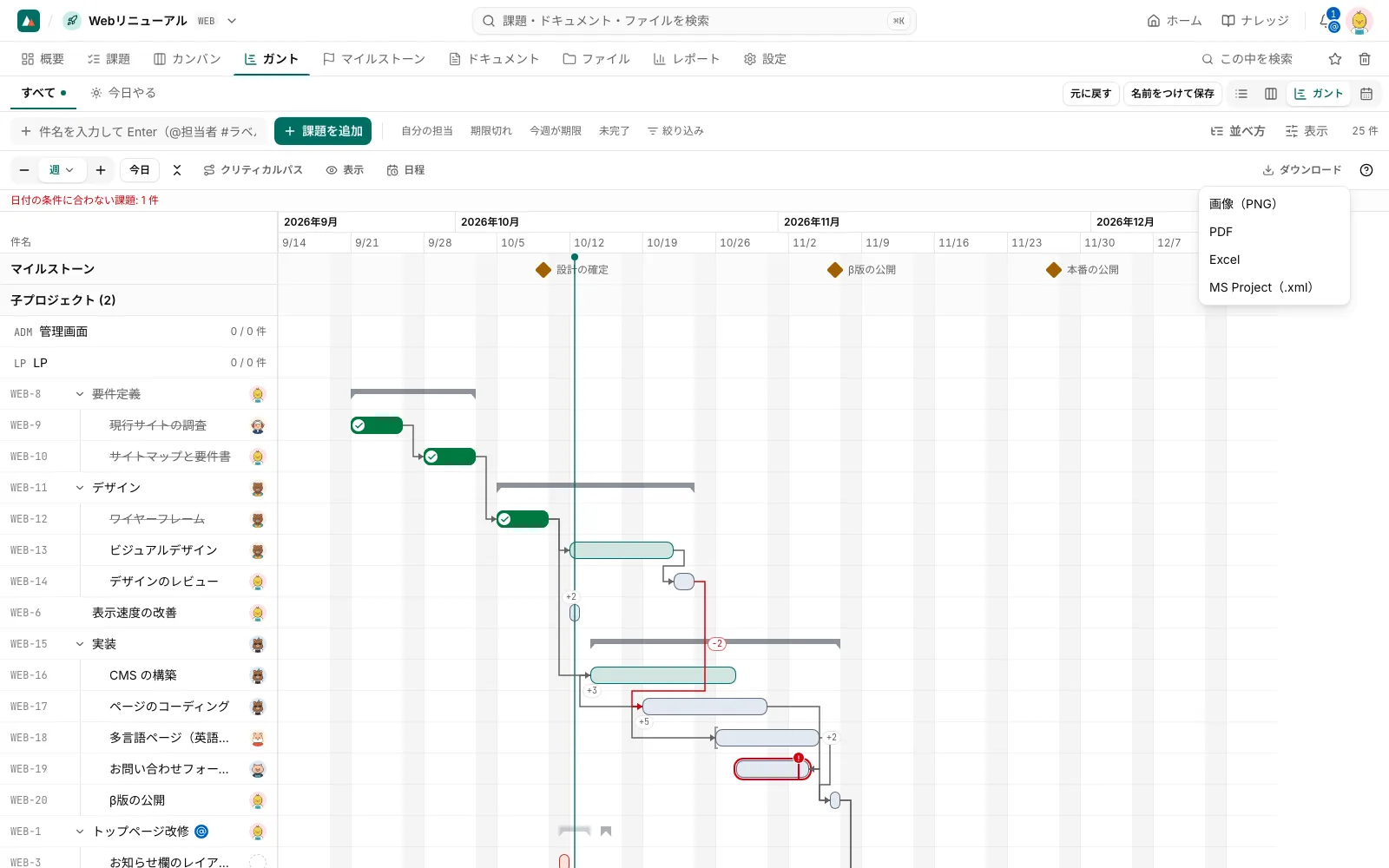Screen dimensions: 1389x868
Task: Zoom out timeline with minus icon
Action: coord(24,170)
